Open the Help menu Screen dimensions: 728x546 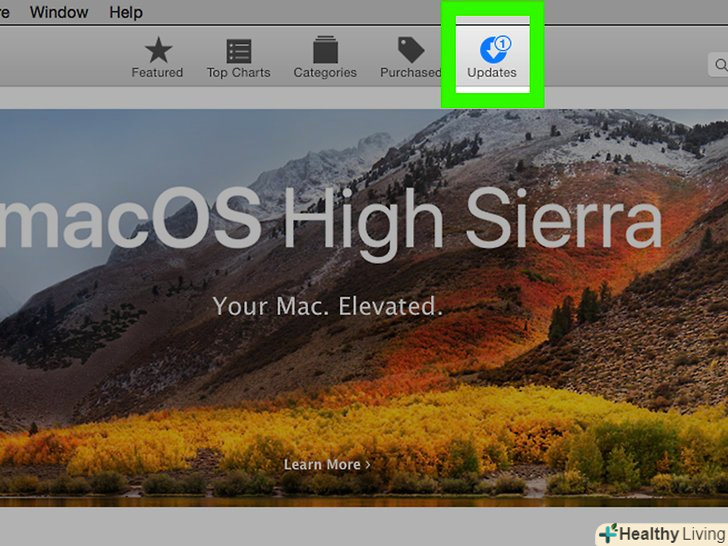(x=126, y=12)
